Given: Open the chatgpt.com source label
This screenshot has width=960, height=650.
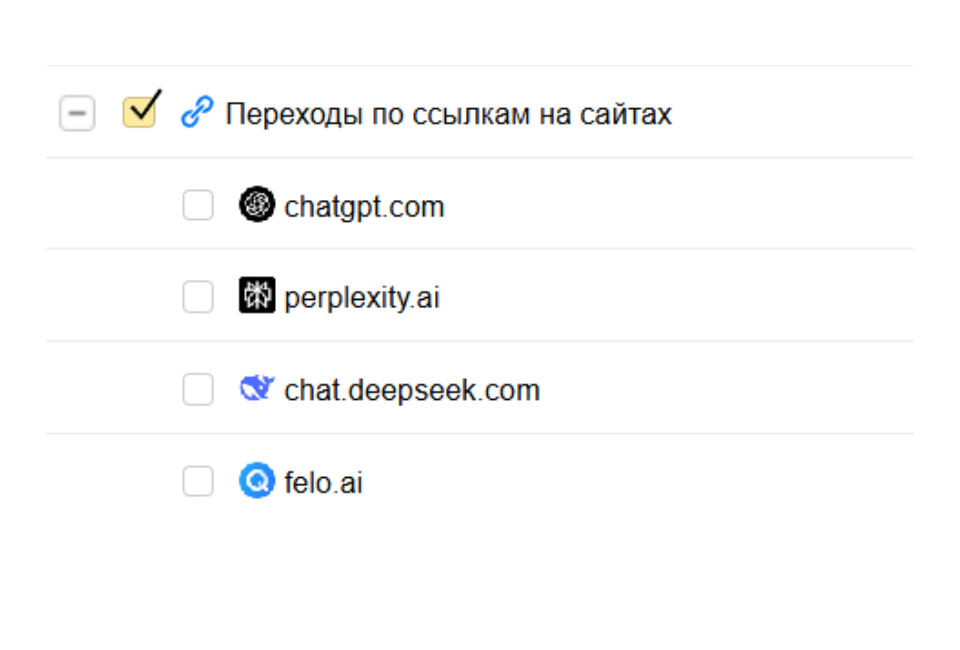Looking at the screenshot, I should pos(364,207).
